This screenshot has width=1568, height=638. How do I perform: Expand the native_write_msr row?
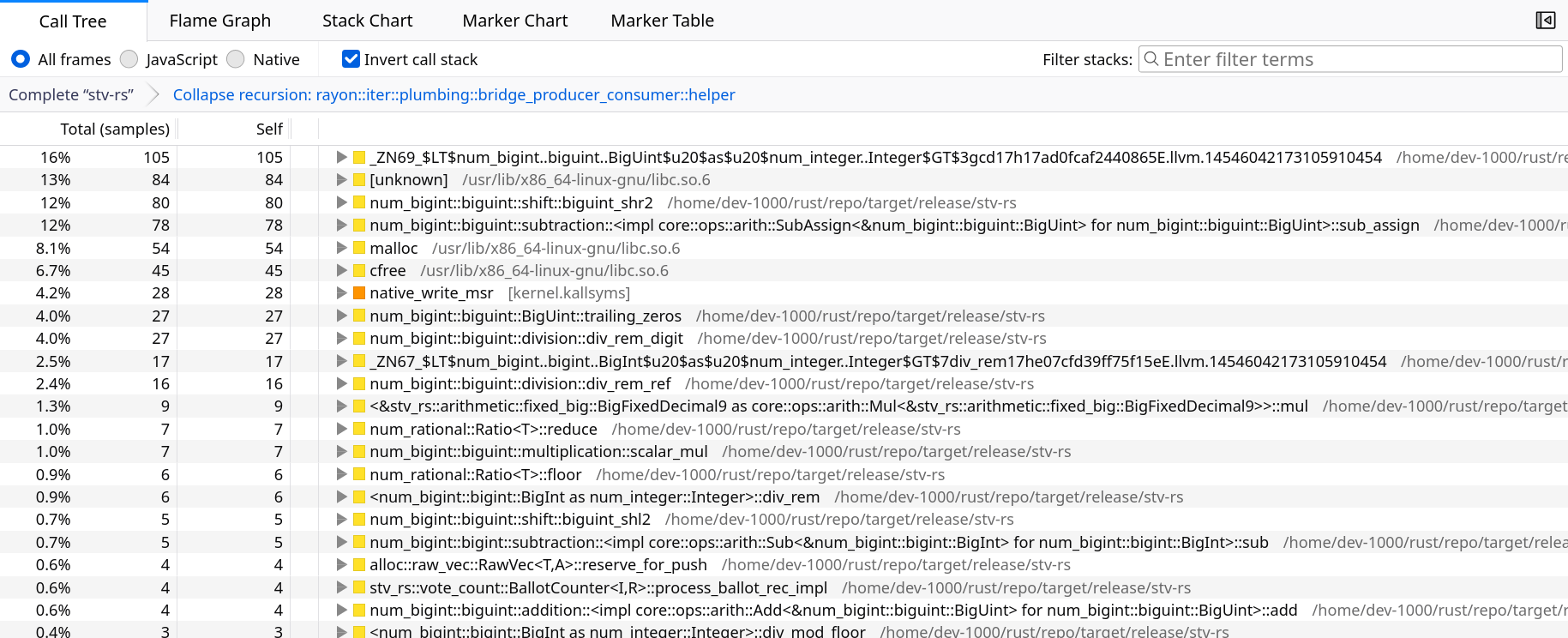[341, 293]
